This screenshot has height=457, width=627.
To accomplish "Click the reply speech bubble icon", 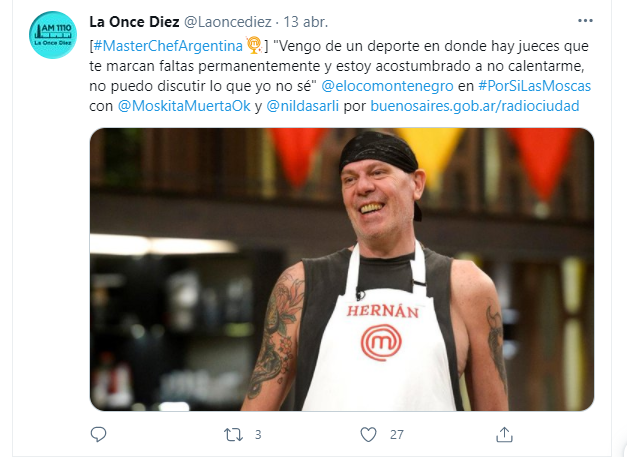I will pos(98,434).
